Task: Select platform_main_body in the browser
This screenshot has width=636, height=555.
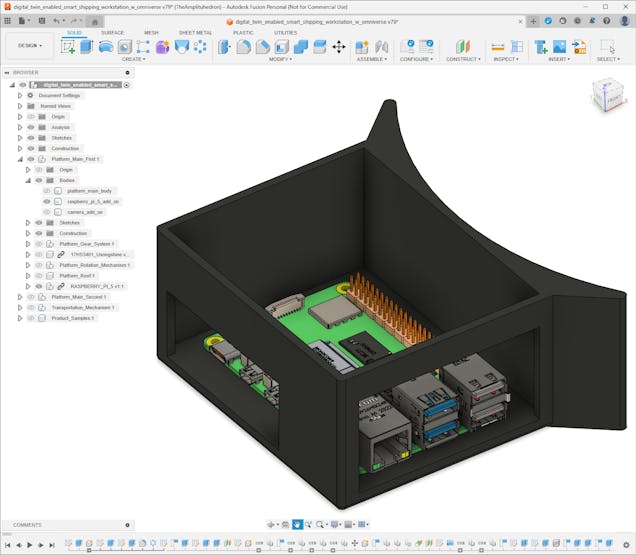Action: pyautogui.click(x=90, y=190)
